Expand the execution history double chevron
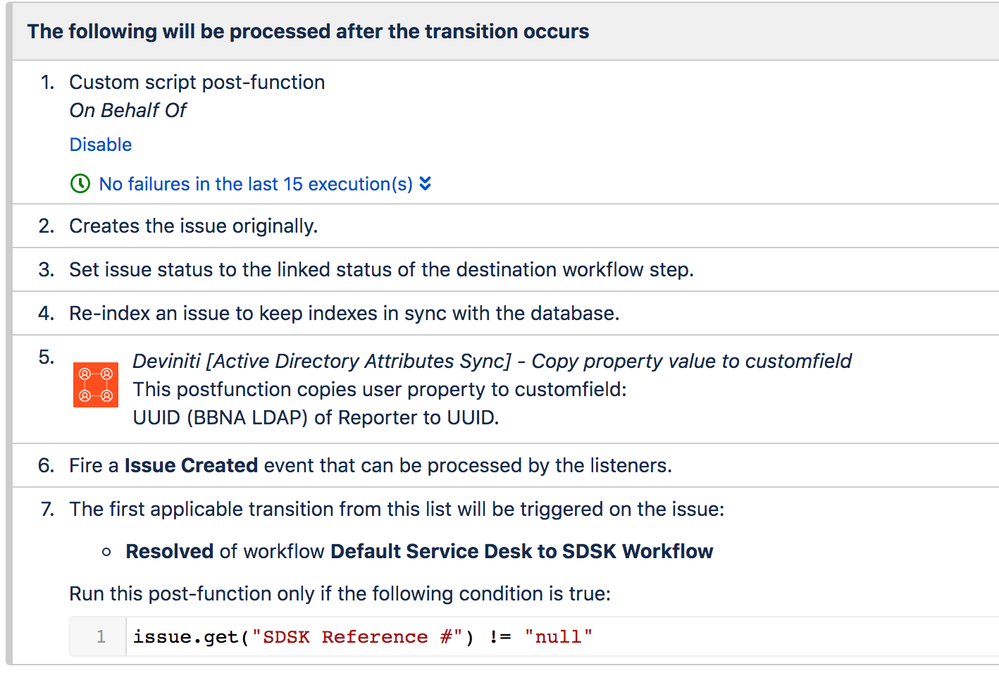 [426, 183]
